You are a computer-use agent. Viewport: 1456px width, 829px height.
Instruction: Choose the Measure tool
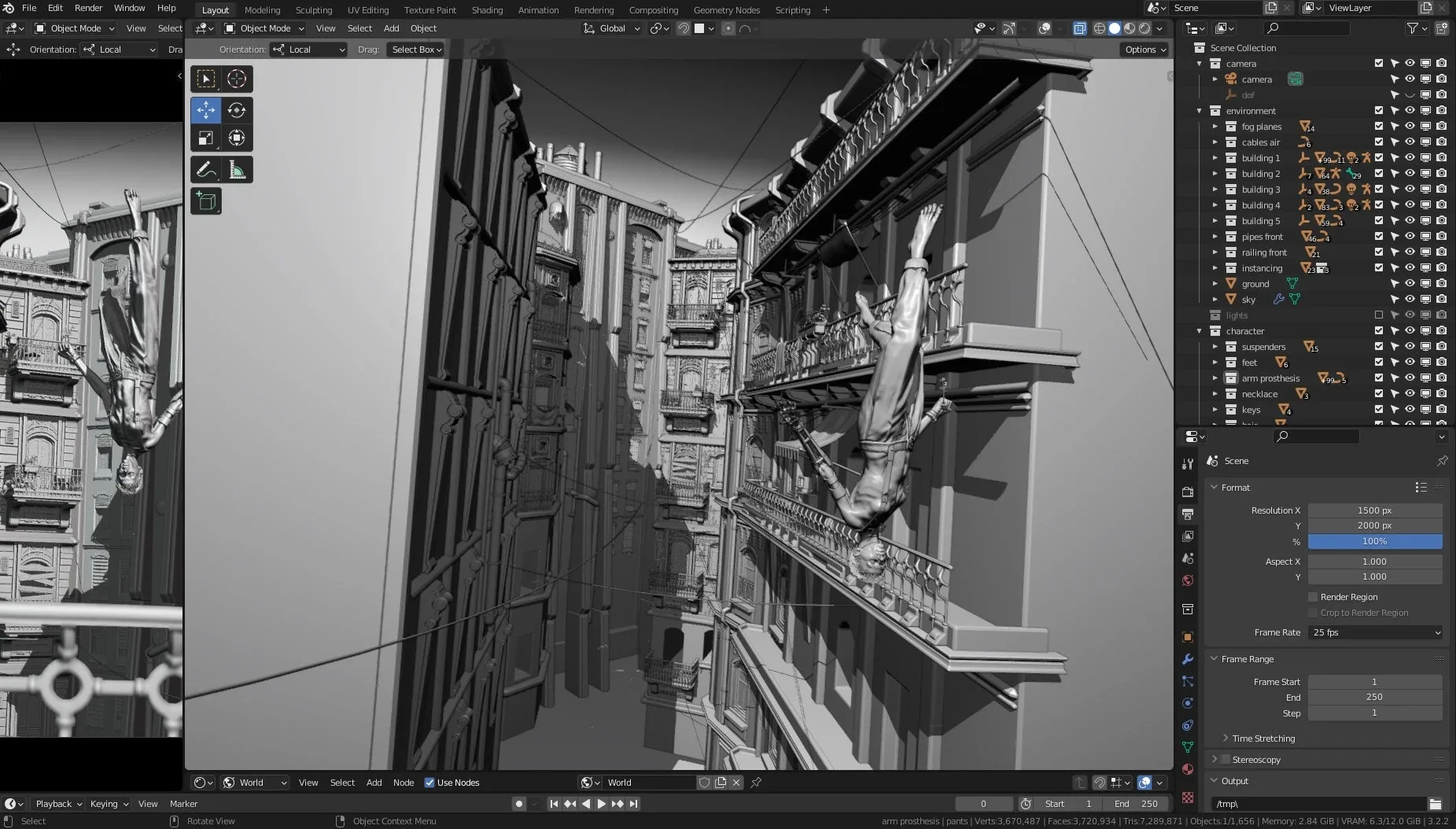pyautogui.click(x=237, y=170)
